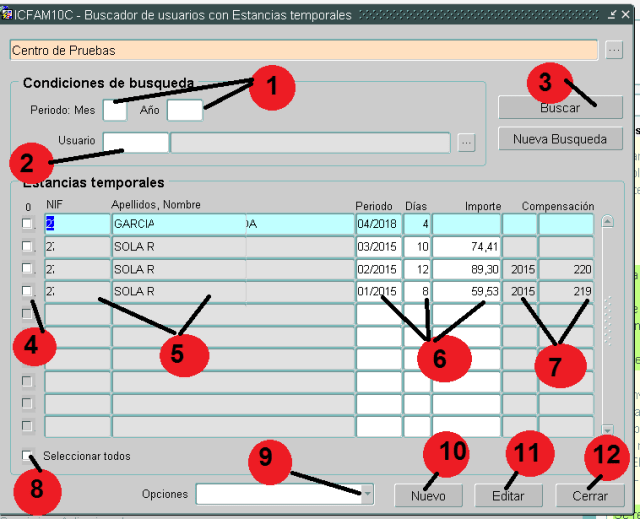Select the Importe cell showing 89,30
The width and height of the screenshot is (640, 519).
pyautogui.click(x=466, y=270)
